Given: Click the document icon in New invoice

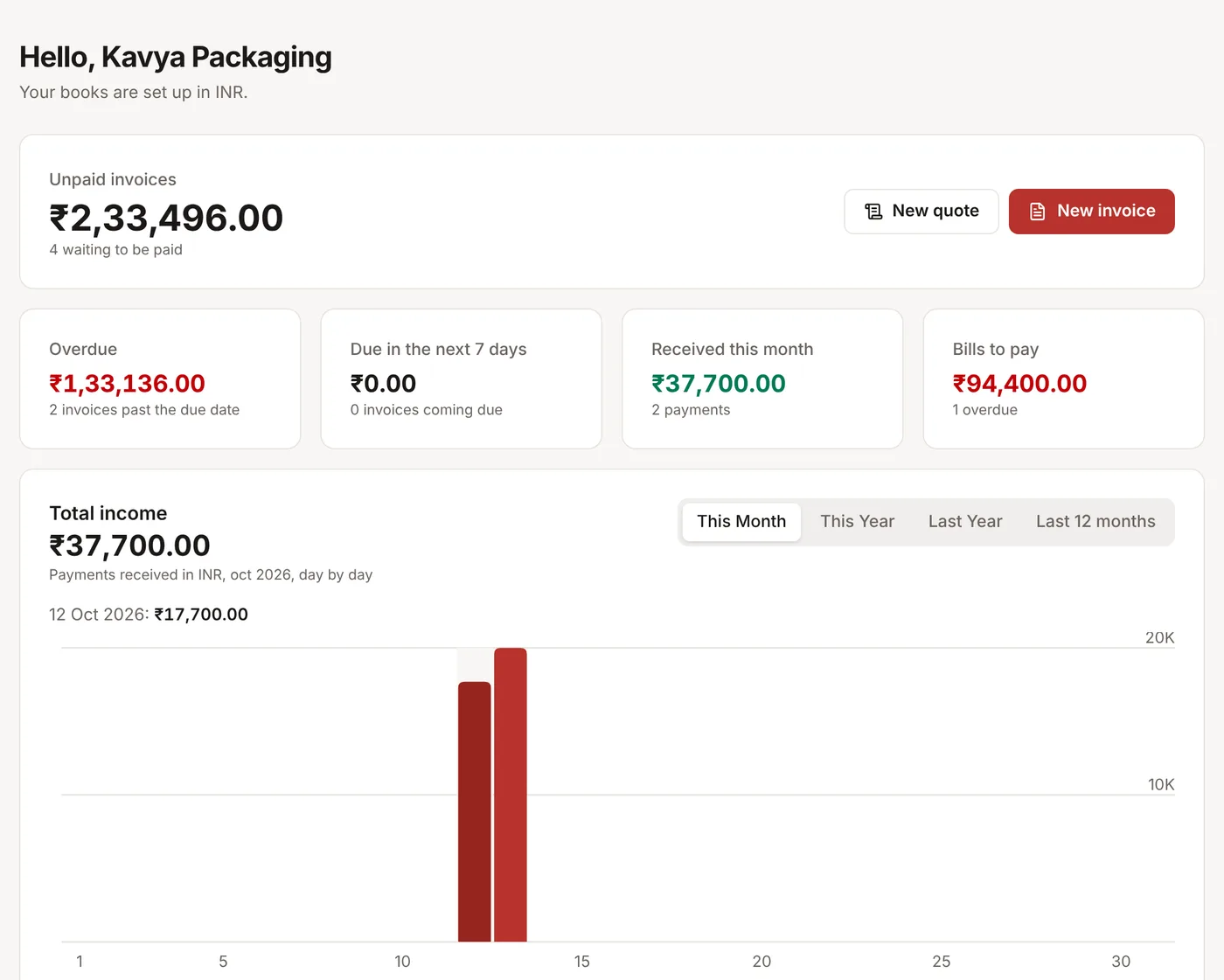Looking at the screenshot, I should pyautogui.click(x=1037, y=212).
